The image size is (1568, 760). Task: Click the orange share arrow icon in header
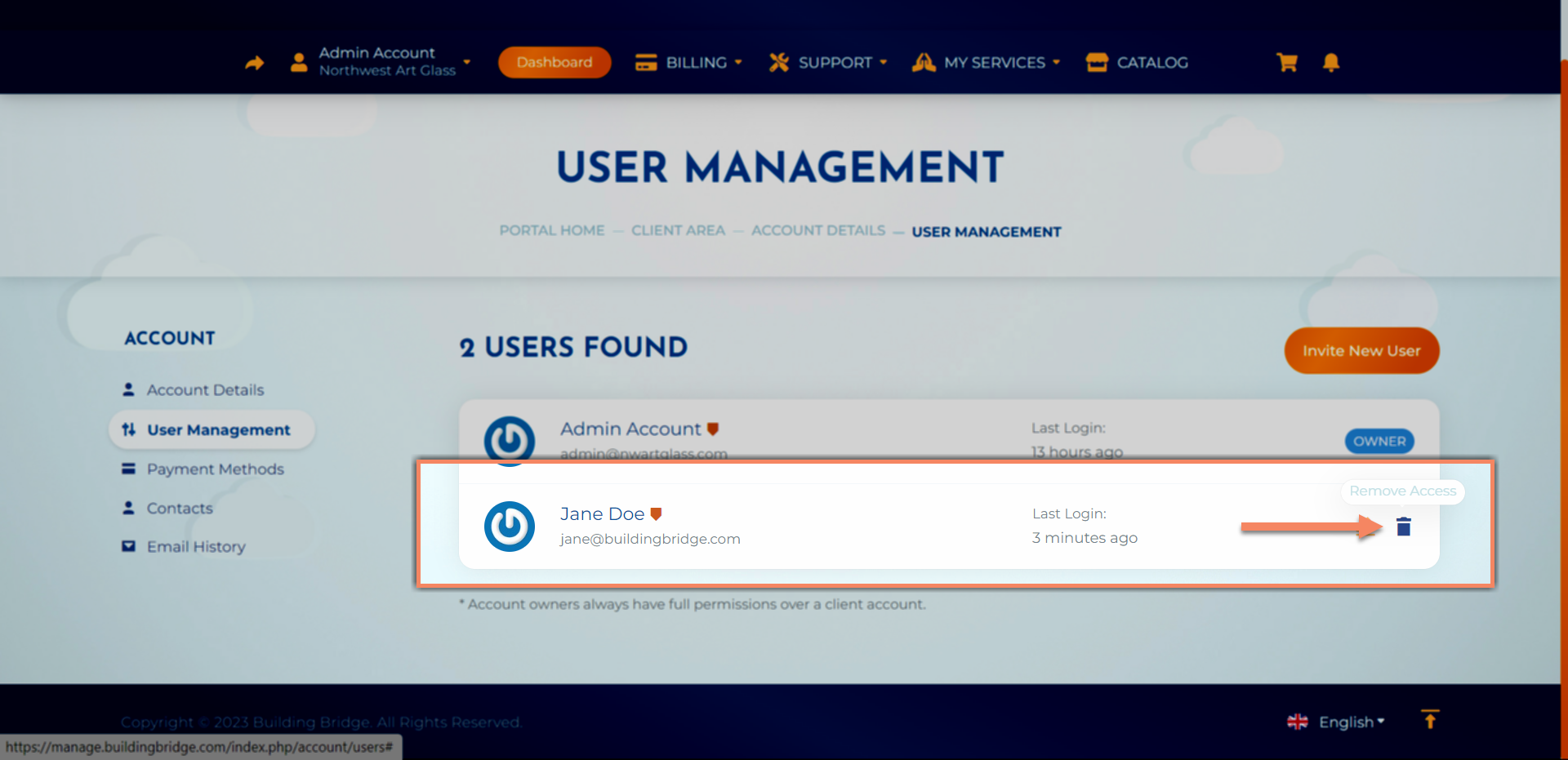(x=255, y=63)
